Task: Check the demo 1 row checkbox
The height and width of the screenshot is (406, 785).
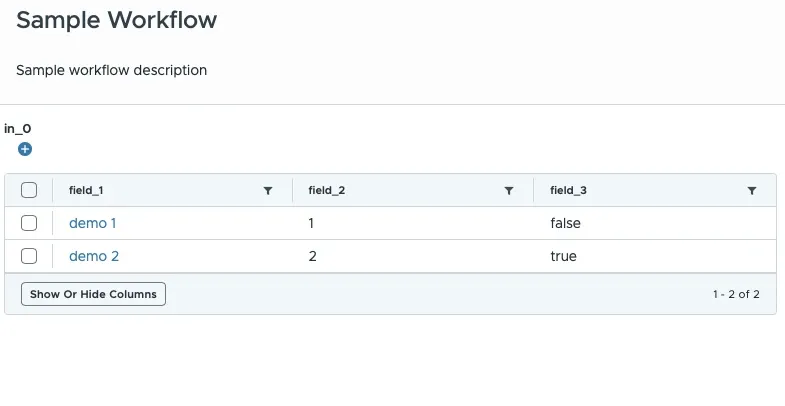Action: point(29,223)
